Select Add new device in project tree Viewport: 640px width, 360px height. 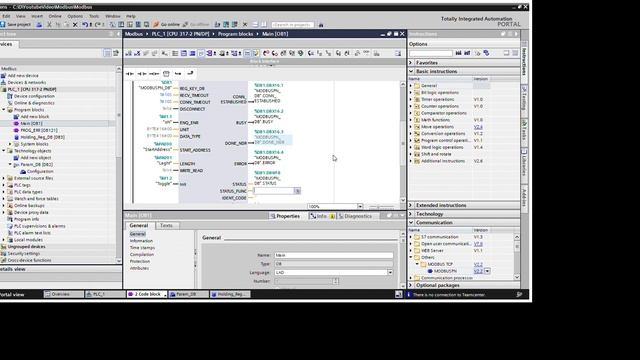coord(23,76)
